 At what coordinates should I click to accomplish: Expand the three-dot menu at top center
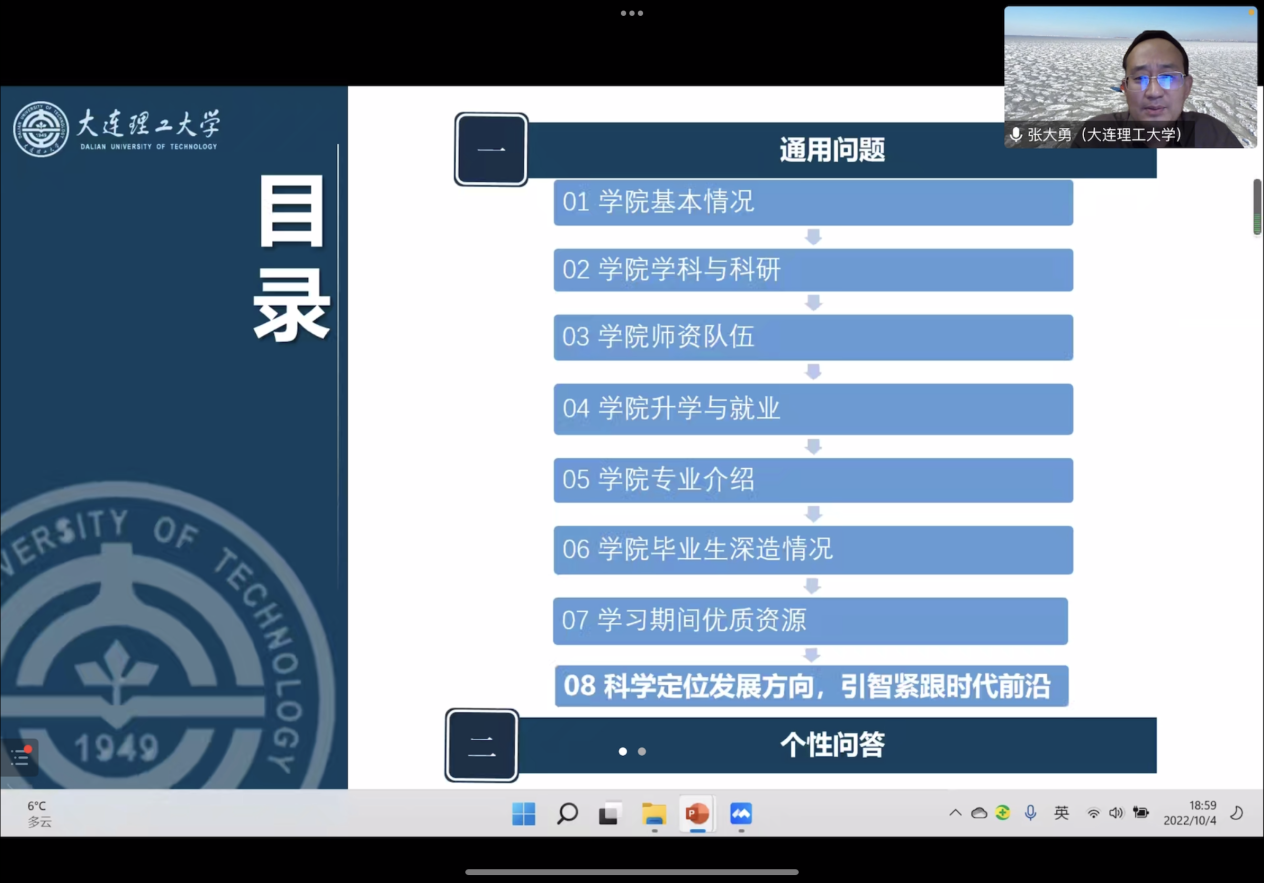pos(632,13)
